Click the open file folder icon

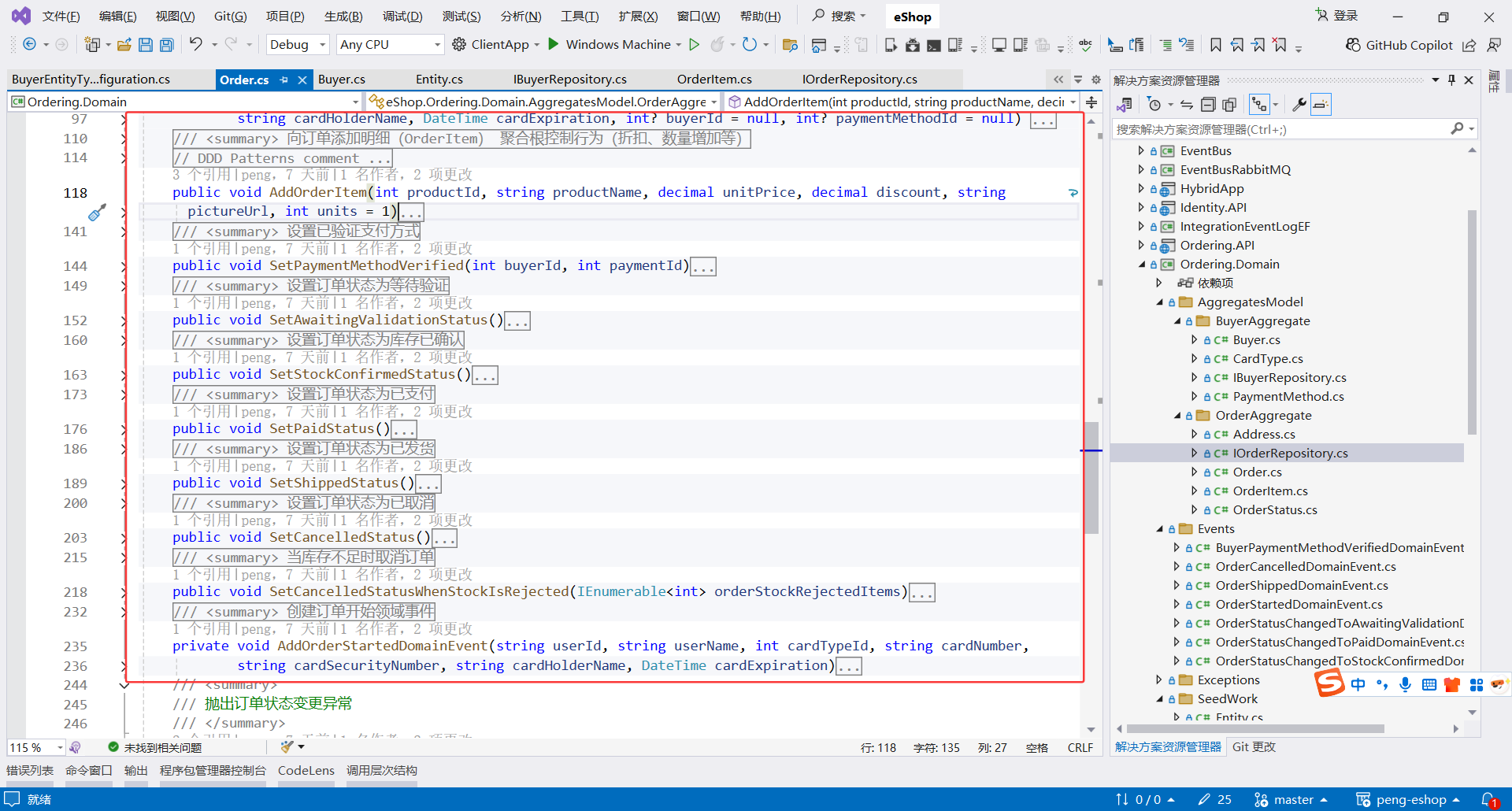click(x=124, y=45)
